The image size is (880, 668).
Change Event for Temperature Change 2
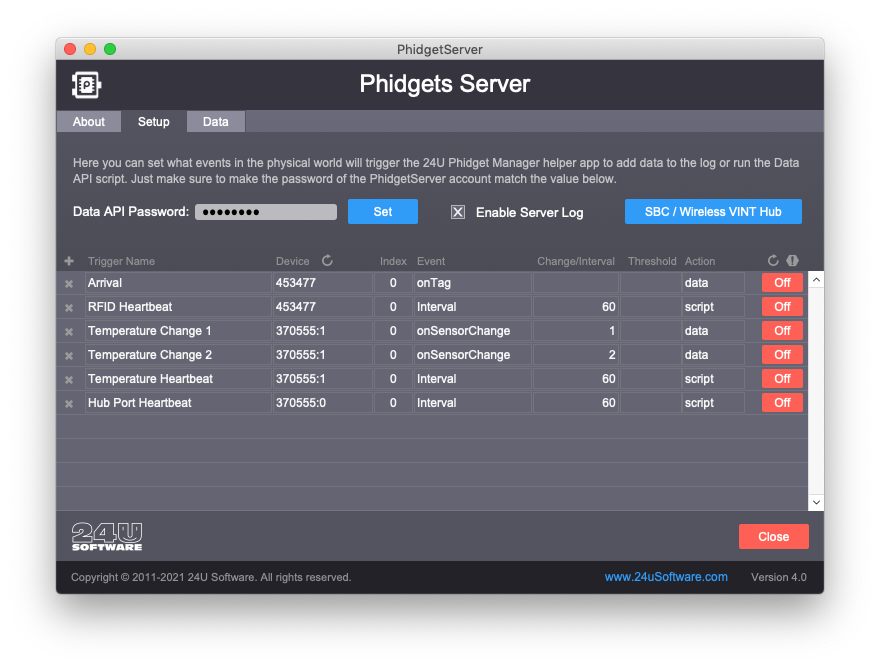point(473,355)
